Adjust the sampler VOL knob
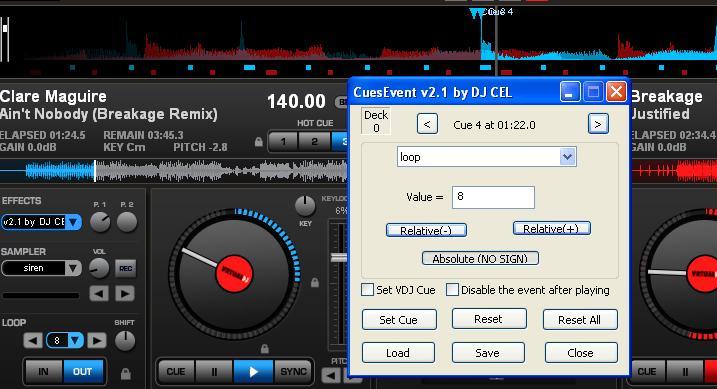Image resolution: width=717 pixels, height=389 pixels. coord(99,268)
